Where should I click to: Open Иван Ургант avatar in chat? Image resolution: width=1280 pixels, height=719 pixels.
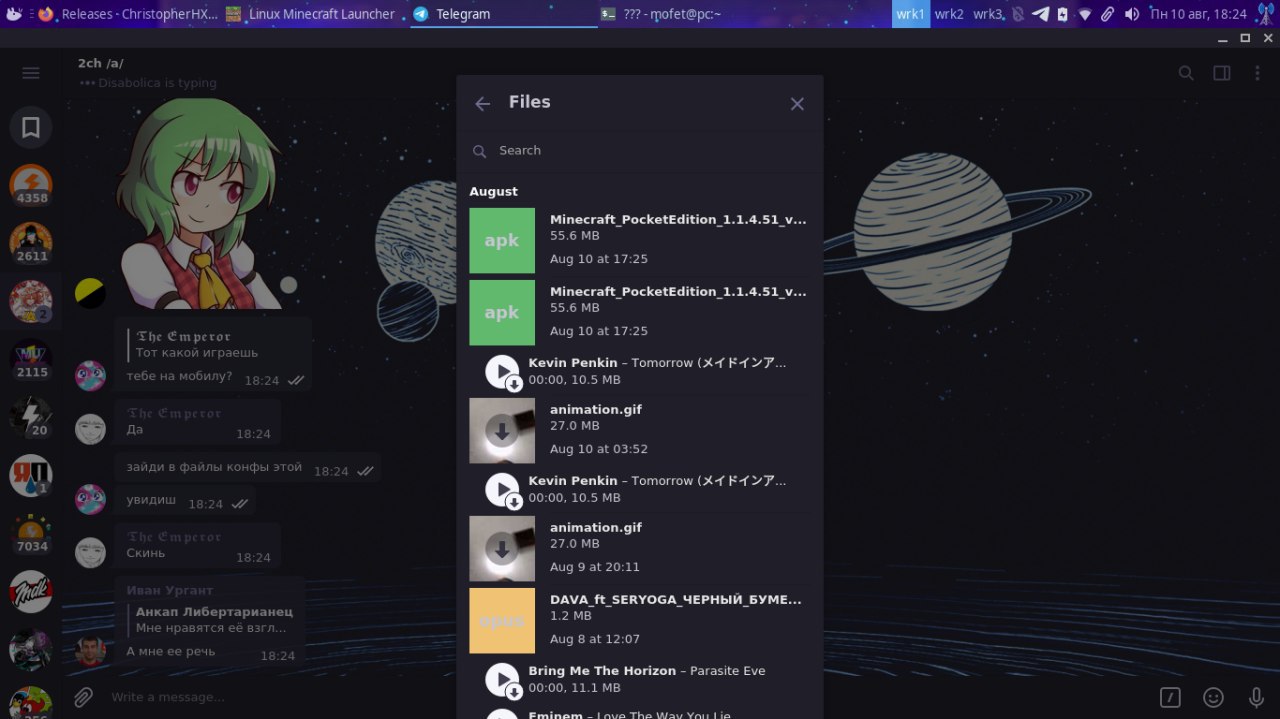[x=90, y=651]
